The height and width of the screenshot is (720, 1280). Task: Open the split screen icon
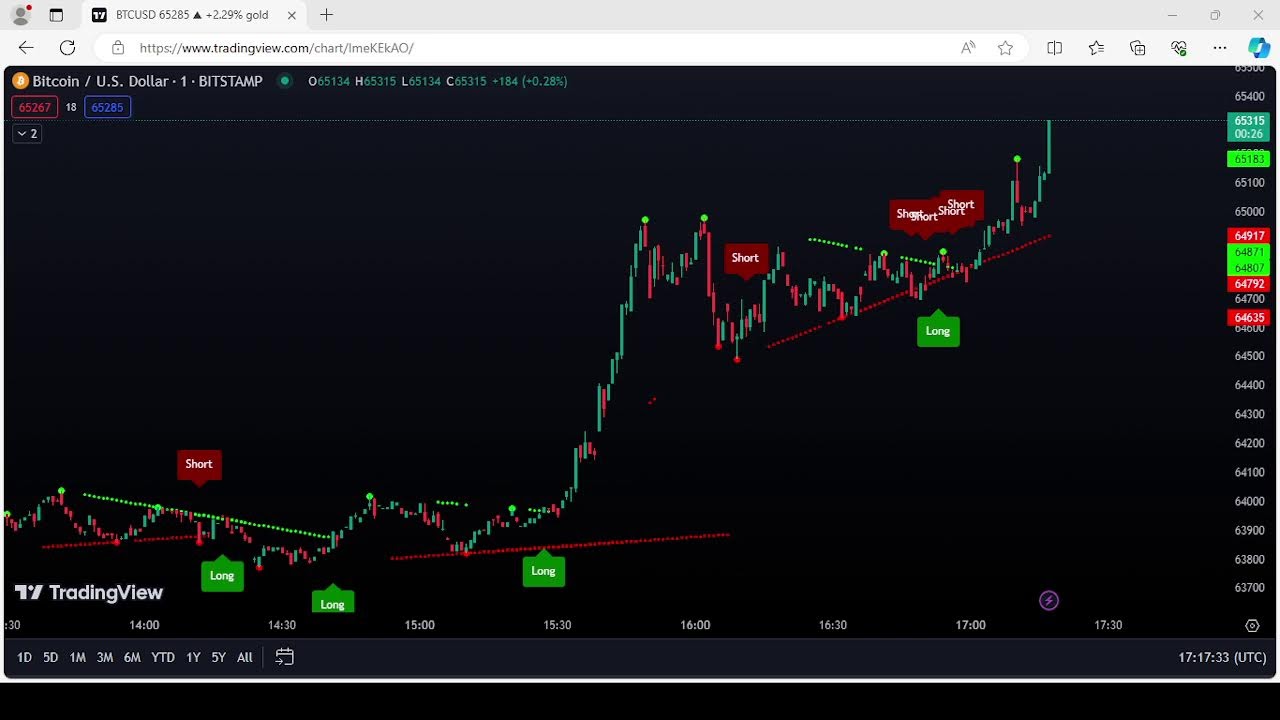[1054, 48]
